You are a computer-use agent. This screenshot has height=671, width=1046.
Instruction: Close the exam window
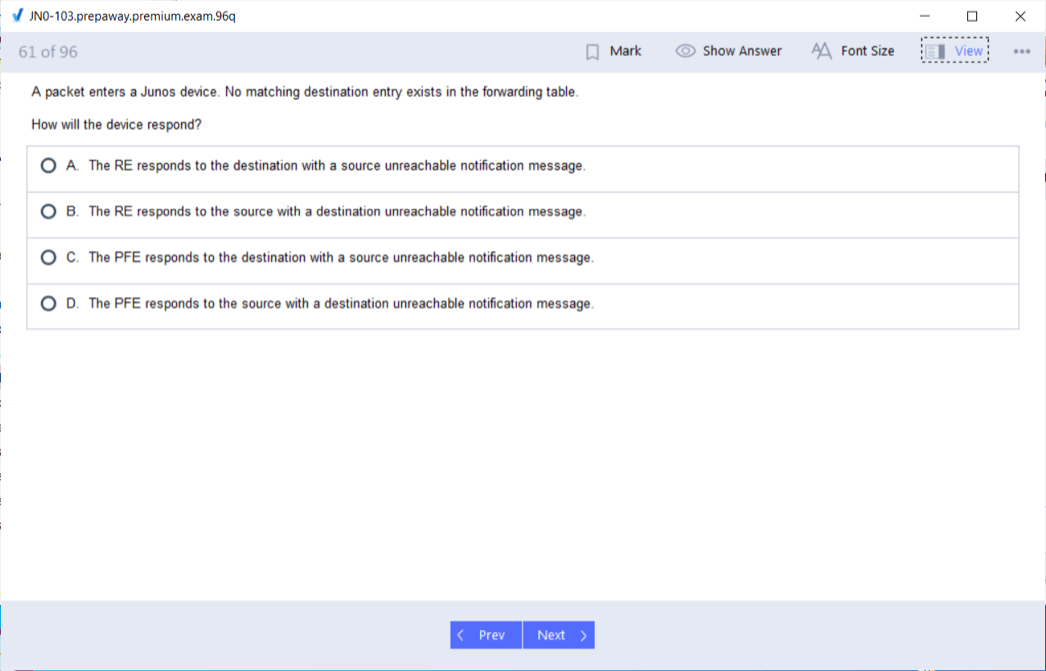point(1020,16)
